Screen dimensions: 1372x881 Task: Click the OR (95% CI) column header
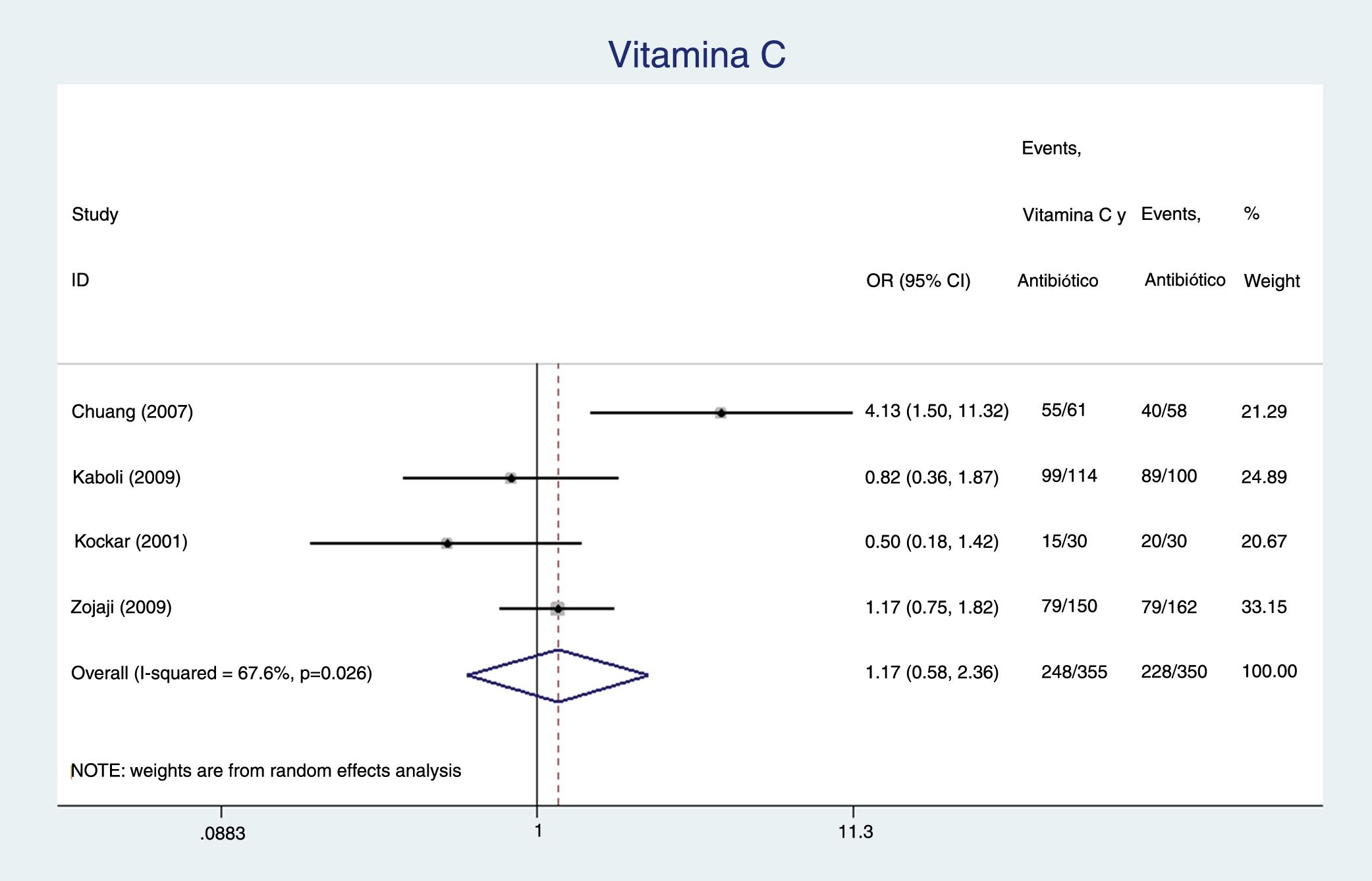pos(918,281)
